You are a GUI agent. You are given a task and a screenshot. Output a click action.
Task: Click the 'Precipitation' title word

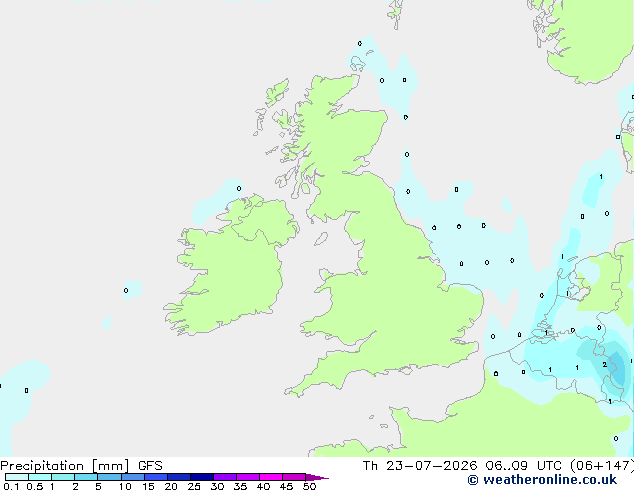(x=42, y=466)
